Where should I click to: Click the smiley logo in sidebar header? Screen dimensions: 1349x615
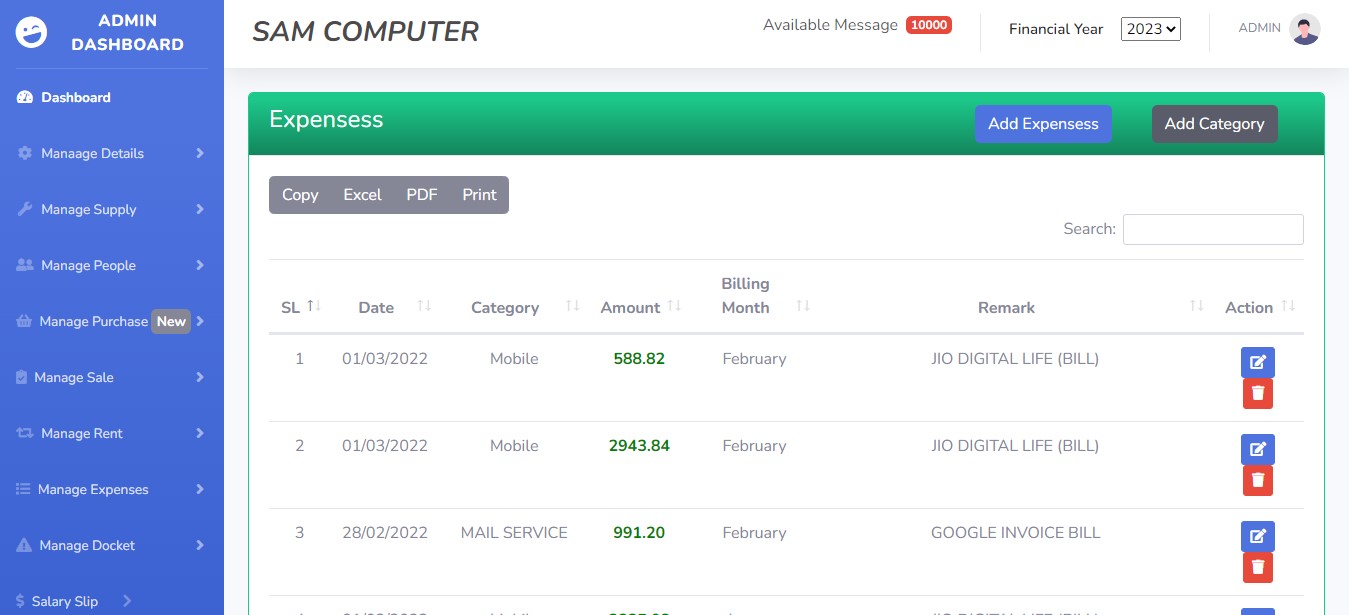click(x=32, y=32)
